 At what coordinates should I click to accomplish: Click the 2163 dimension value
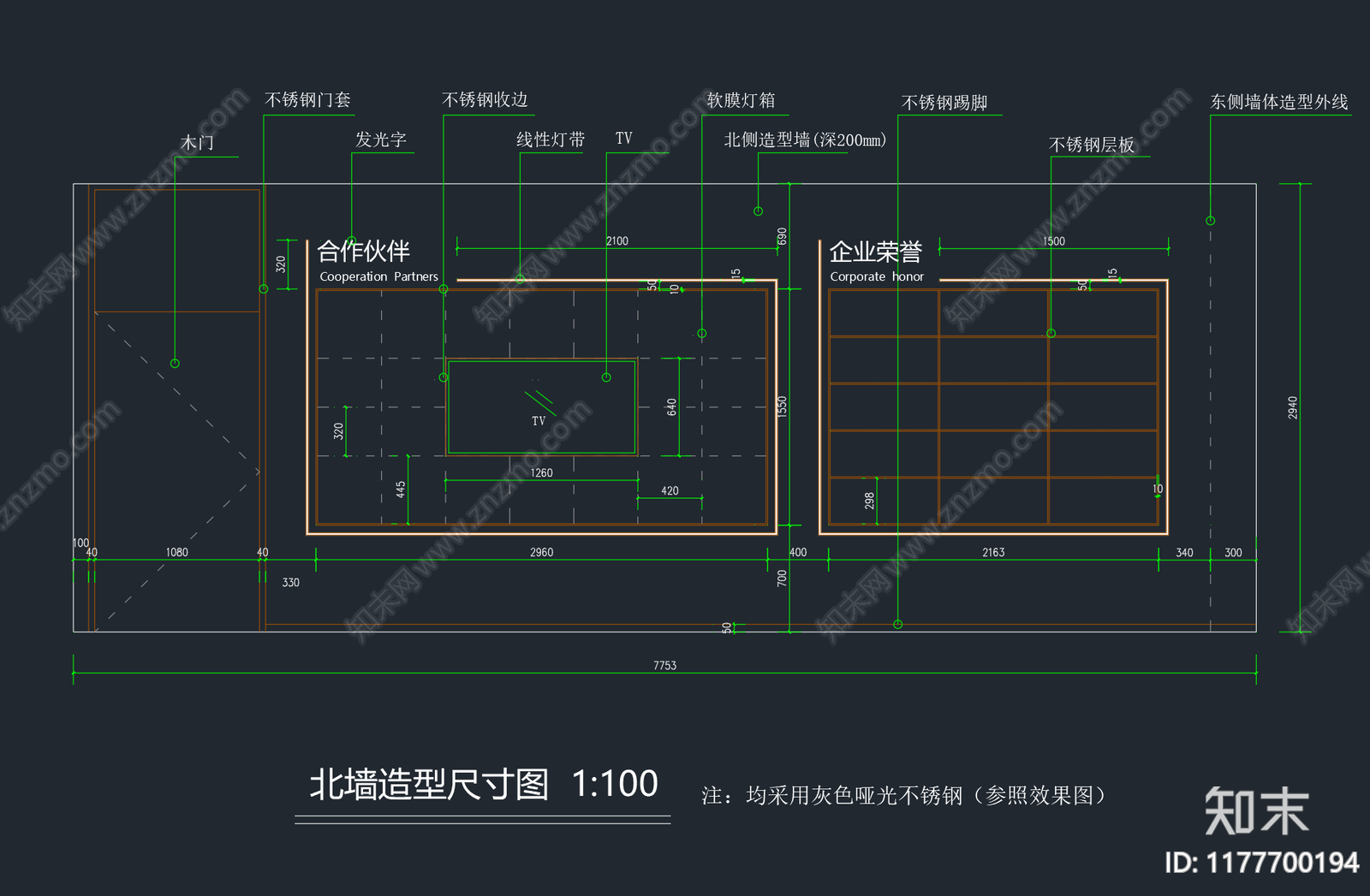(x=993, y=552)
